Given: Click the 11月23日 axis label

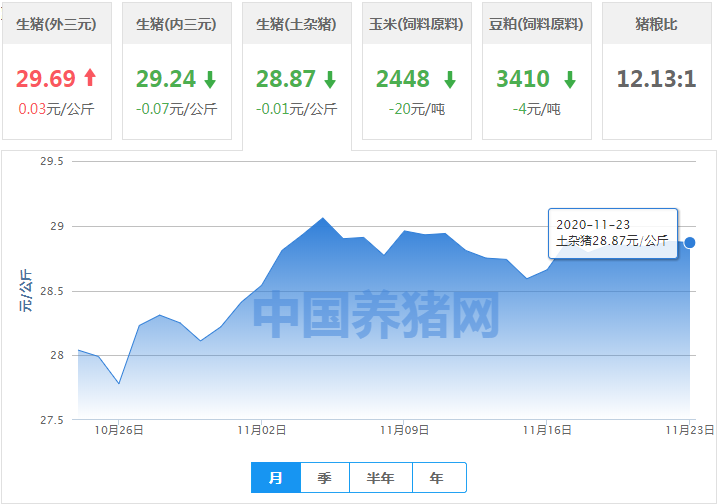Looking at the screenshot, I should click(690, 430).
